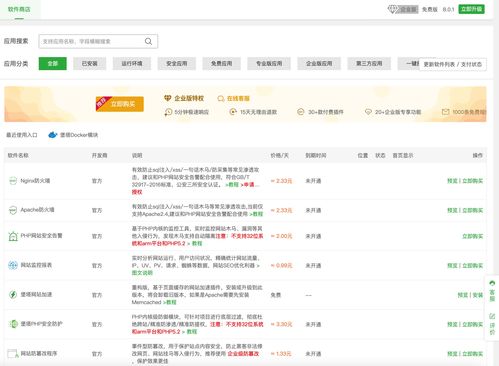Image resolution: width=499 pixels, height=366 pixels.
Task: Select the 全部 category filter
Action: tap(53, 64)
